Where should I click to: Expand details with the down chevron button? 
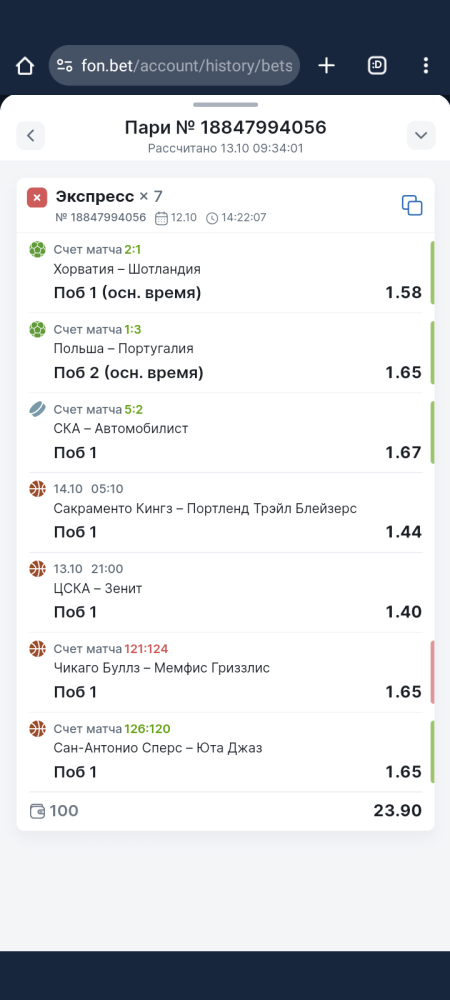click(421, 135)
